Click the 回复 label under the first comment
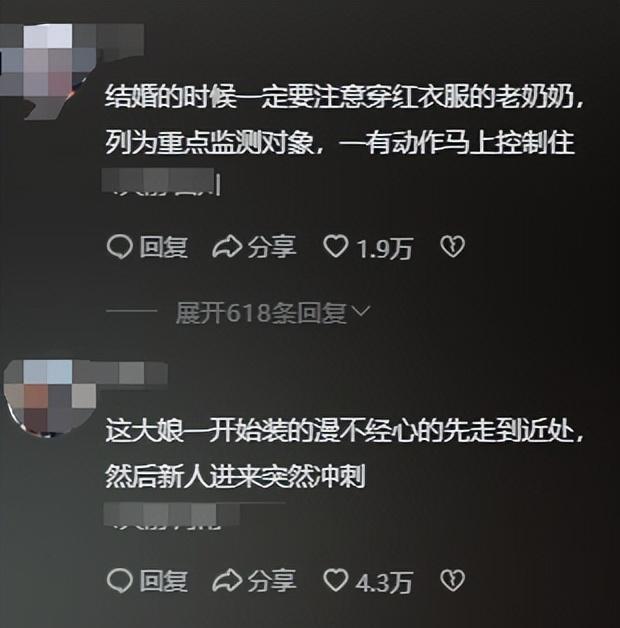Image resolution: width=620 pixels, height=628 pixels. point(163,247)
